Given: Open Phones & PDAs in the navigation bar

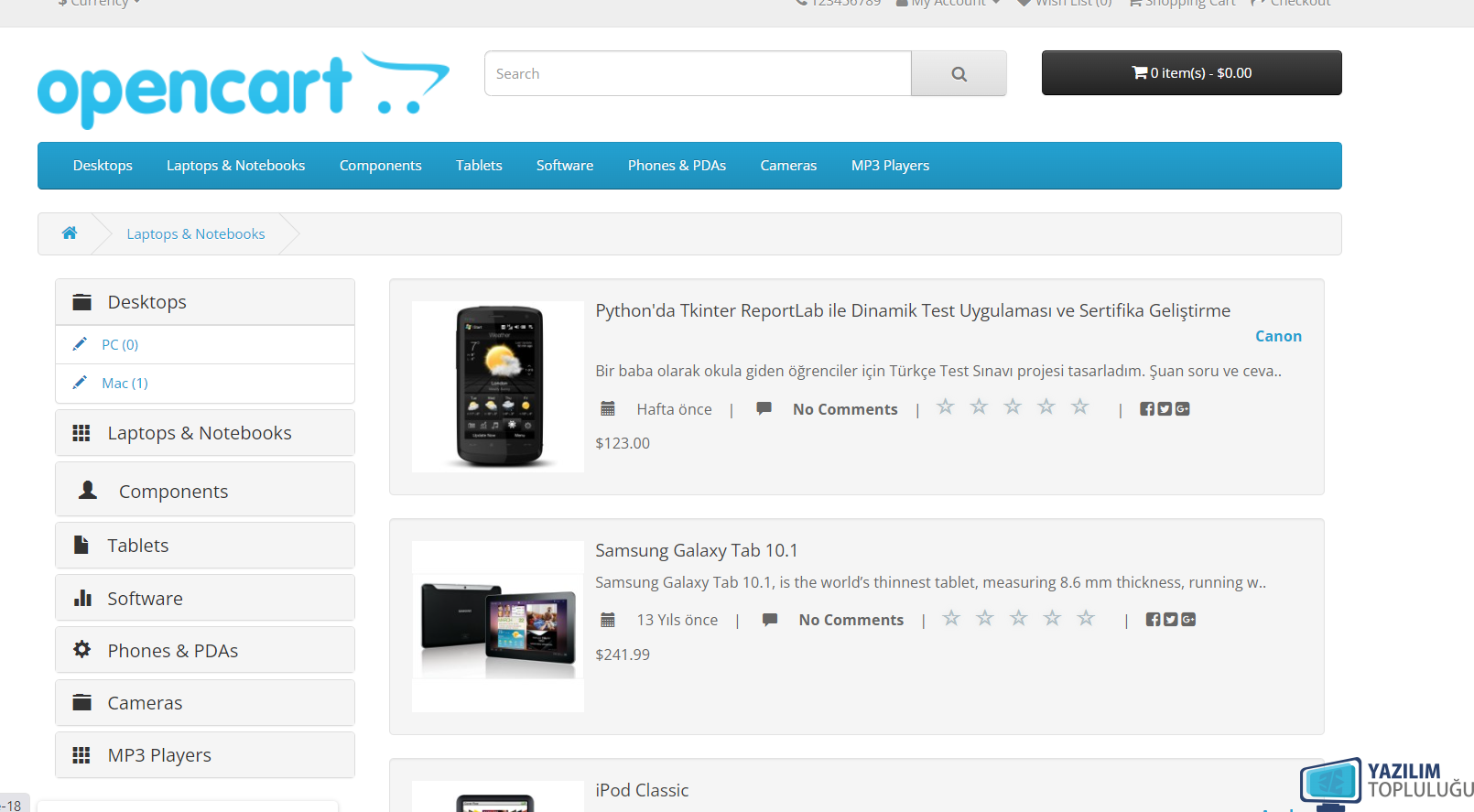Looking at the screenshot, I should pyautogui.click(x=677, y=166).
